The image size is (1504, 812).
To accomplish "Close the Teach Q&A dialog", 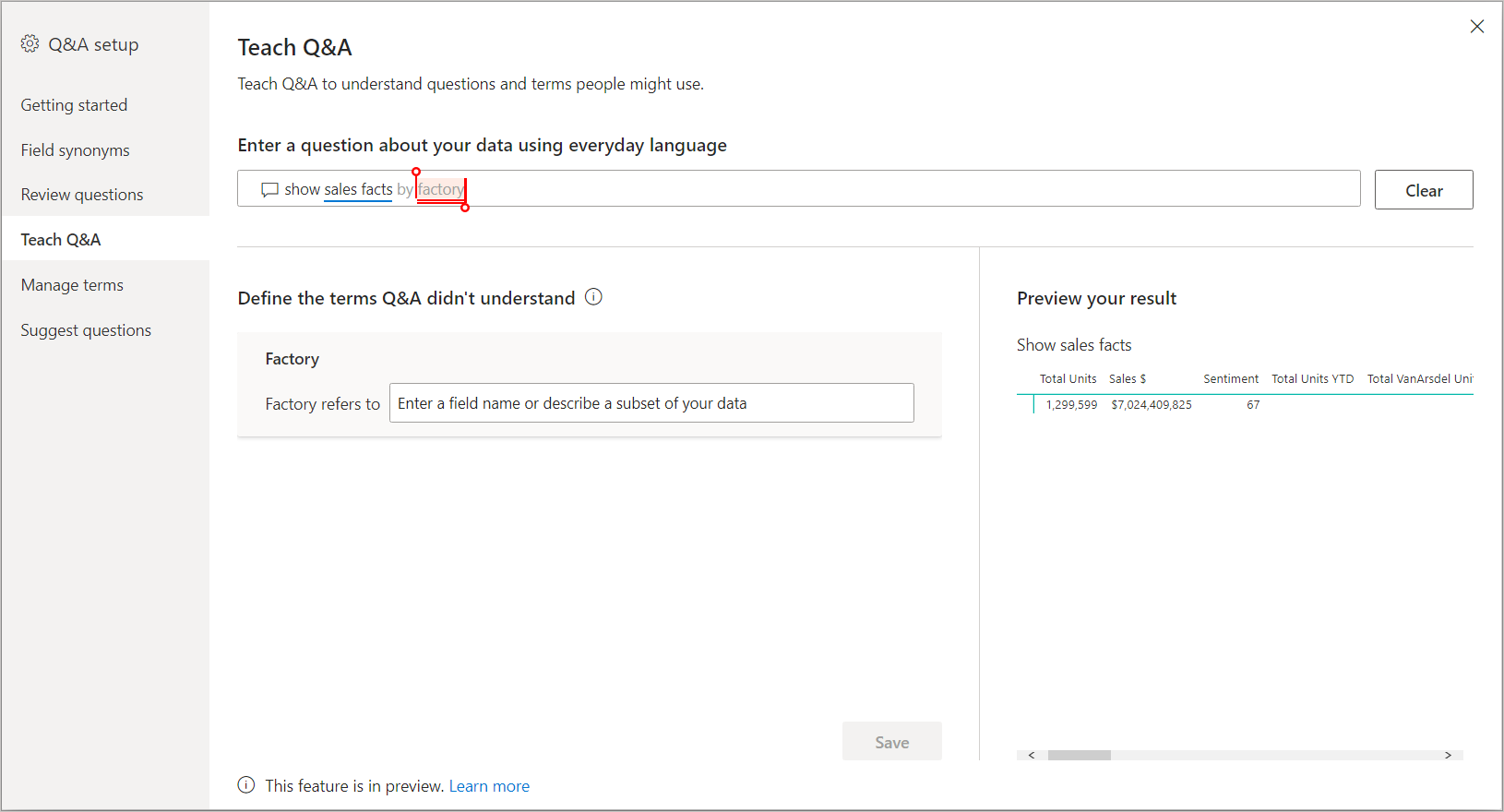I will (1477, 27).
